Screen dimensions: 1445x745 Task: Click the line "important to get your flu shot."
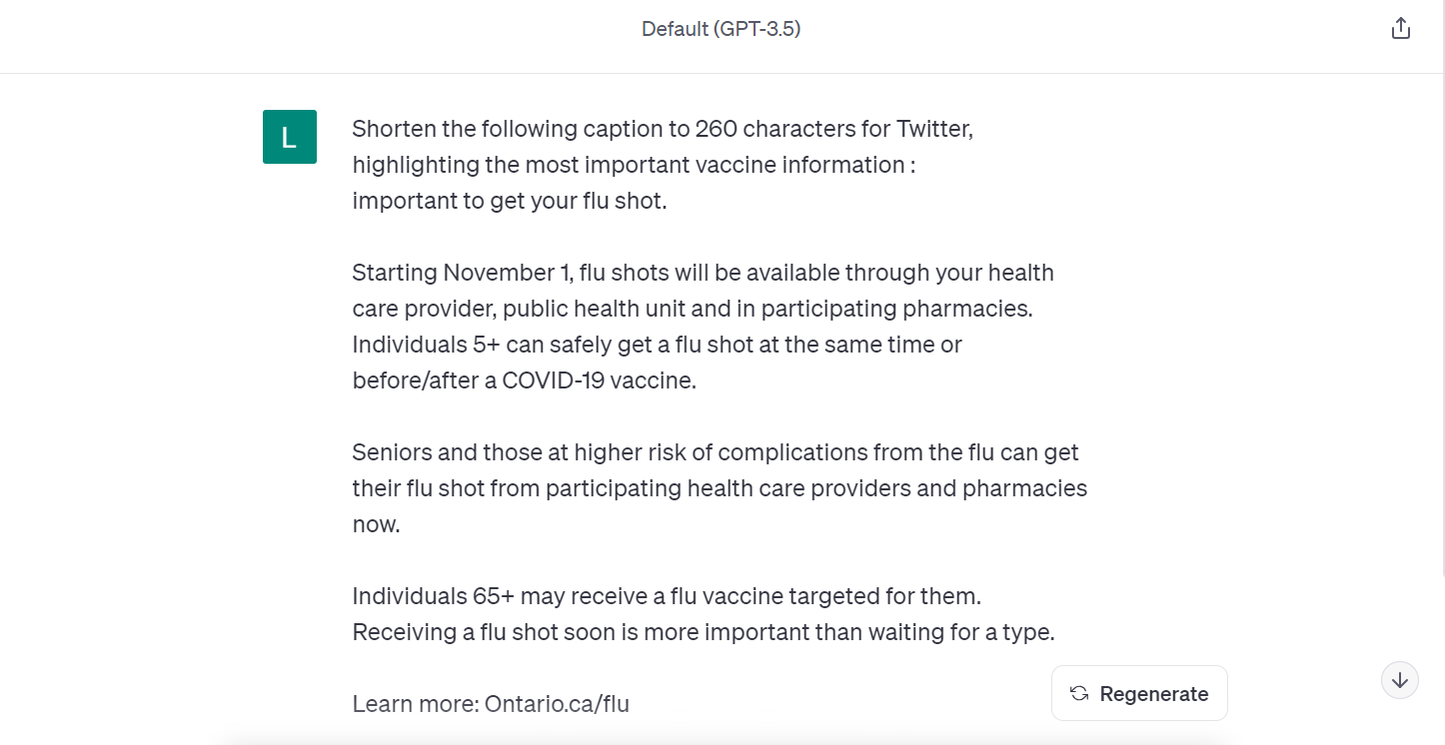pos(509,201)
